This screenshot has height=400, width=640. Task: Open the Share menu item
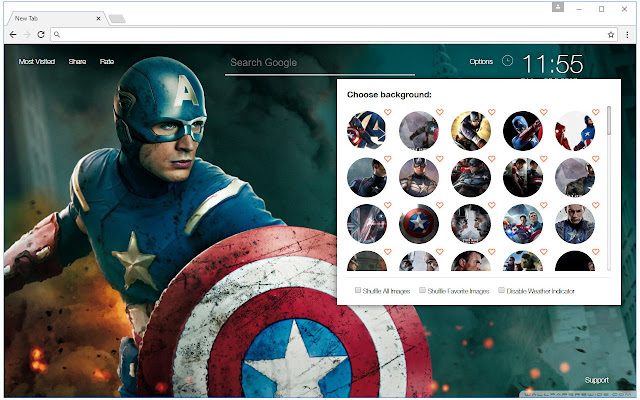77,62
